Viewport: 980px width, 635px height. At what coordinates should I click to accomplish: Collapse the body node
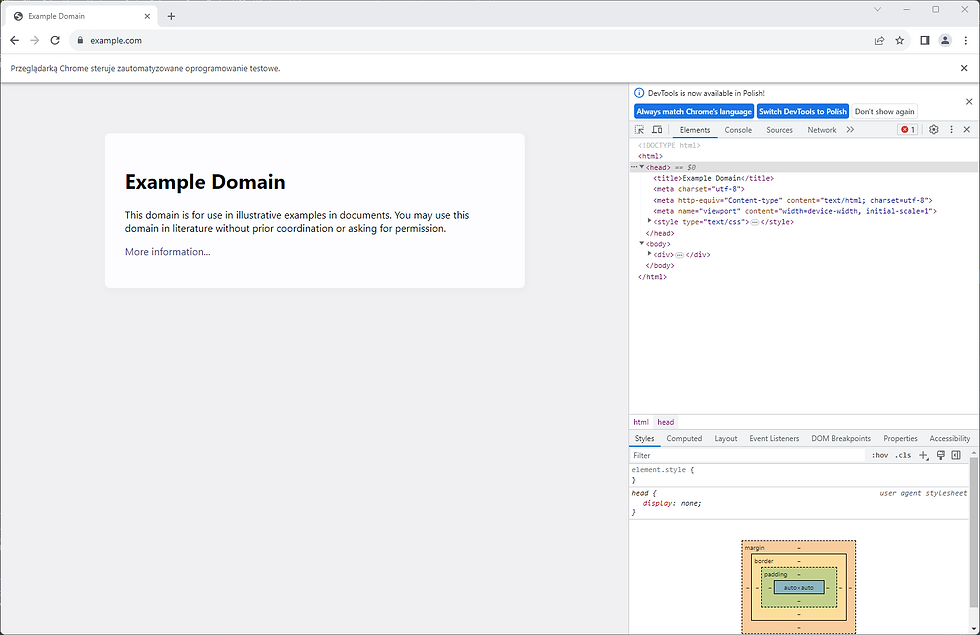pos(641,244)
